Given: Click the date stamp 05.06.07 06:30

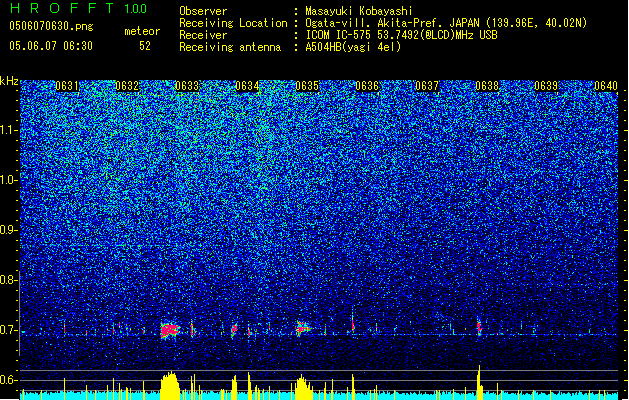Looking at the screenshot, I should (51, 45).
